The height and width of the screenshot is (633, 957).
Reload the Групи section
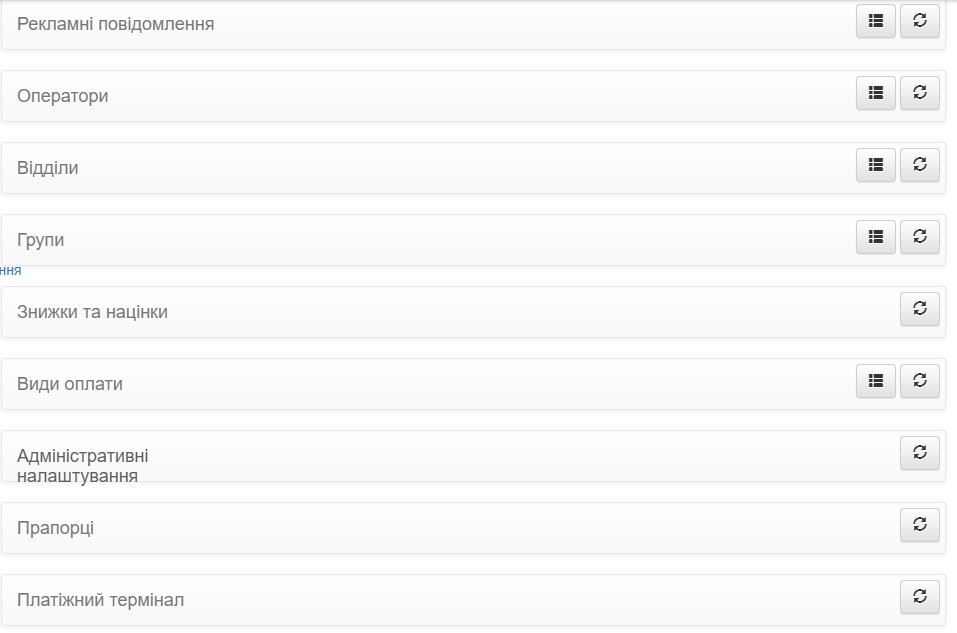click(920, 237)
